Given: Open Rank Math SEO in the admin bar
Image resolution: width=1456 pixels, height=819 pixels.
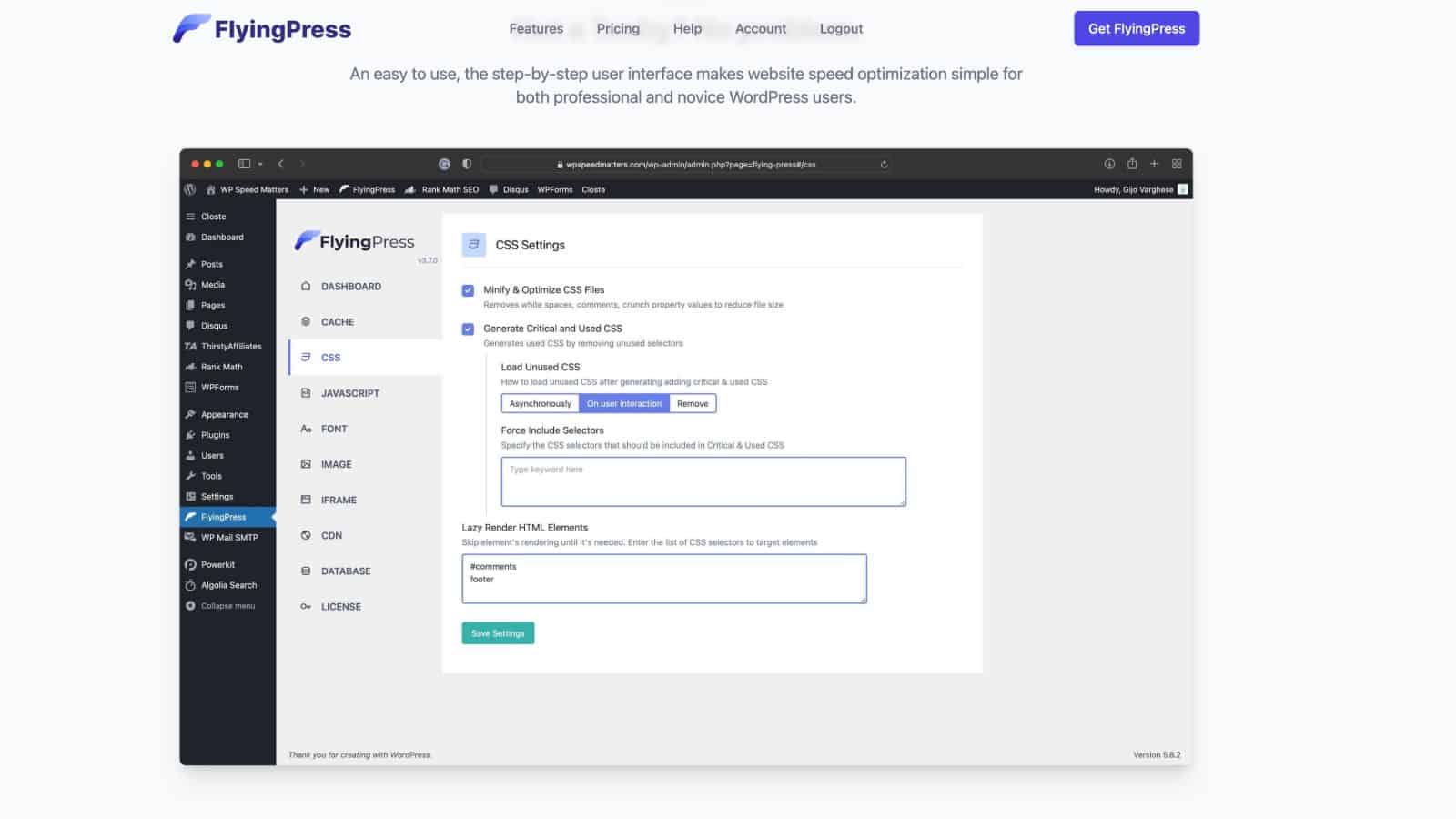Looking at the screenshot, I should 441,189.
